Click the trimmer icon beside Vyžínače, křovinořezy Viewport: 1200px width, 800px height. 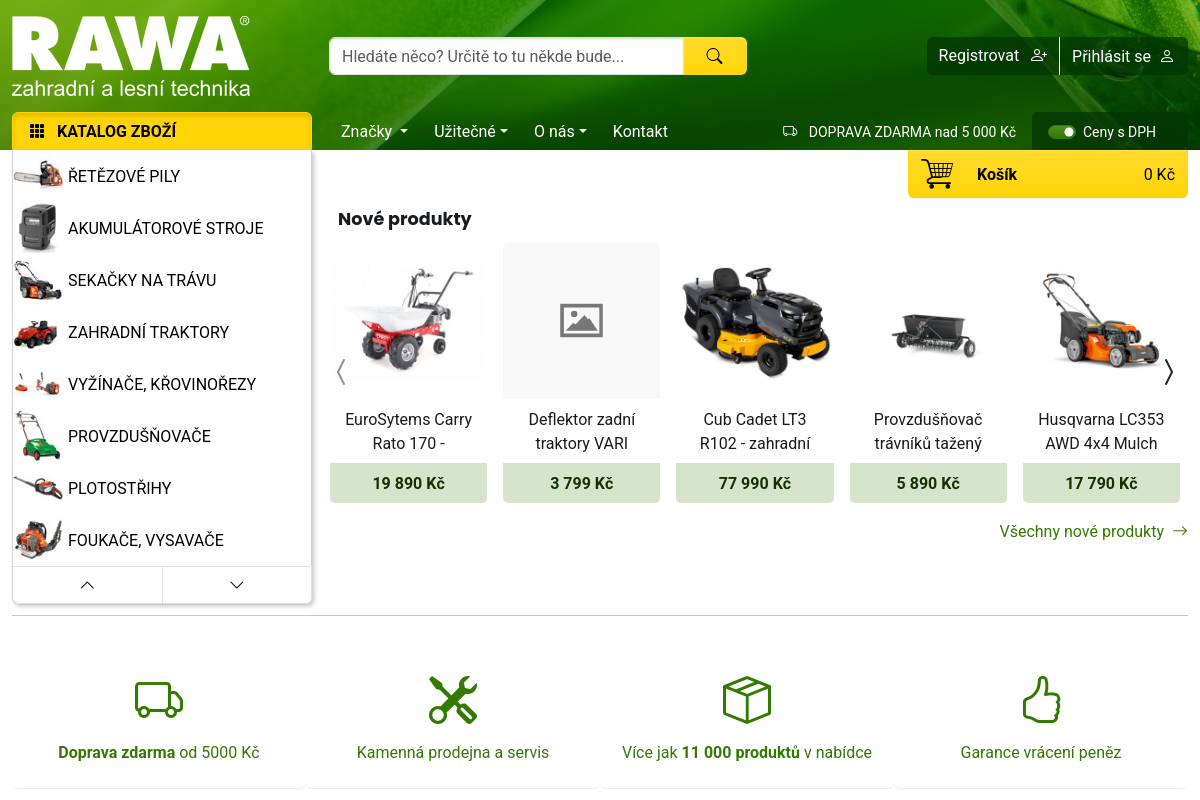point(38,384)
